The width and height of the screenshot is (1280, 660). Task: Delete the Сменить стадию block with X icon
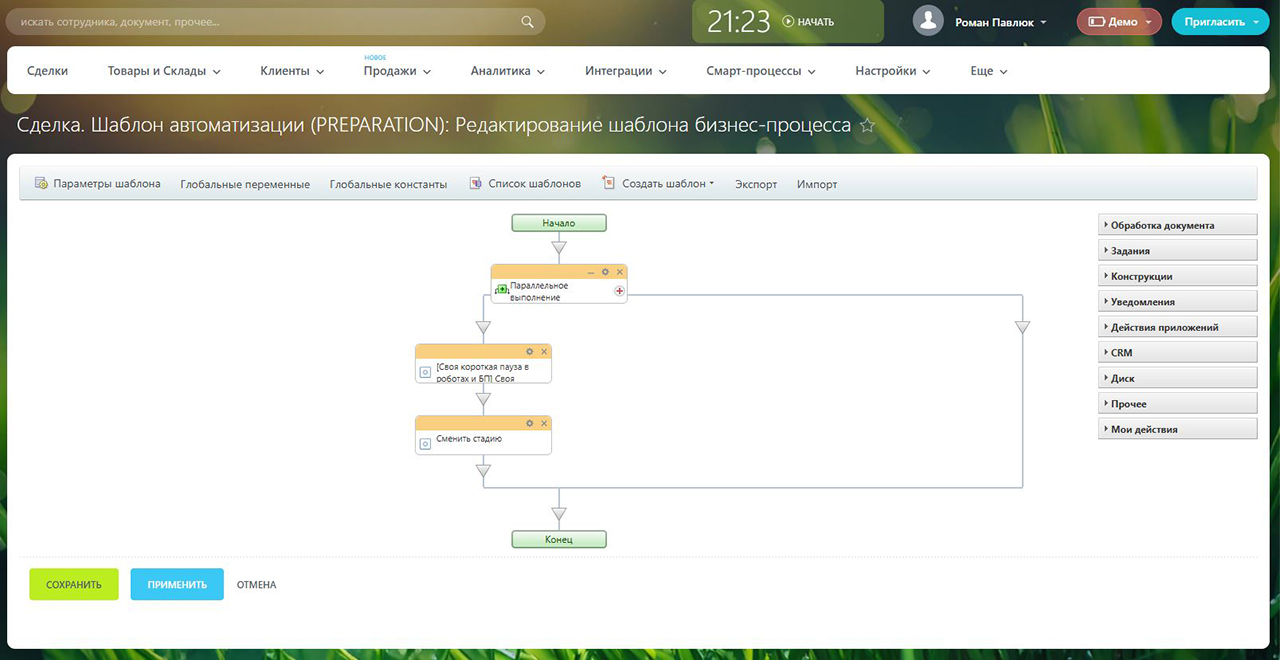[544, 423]
